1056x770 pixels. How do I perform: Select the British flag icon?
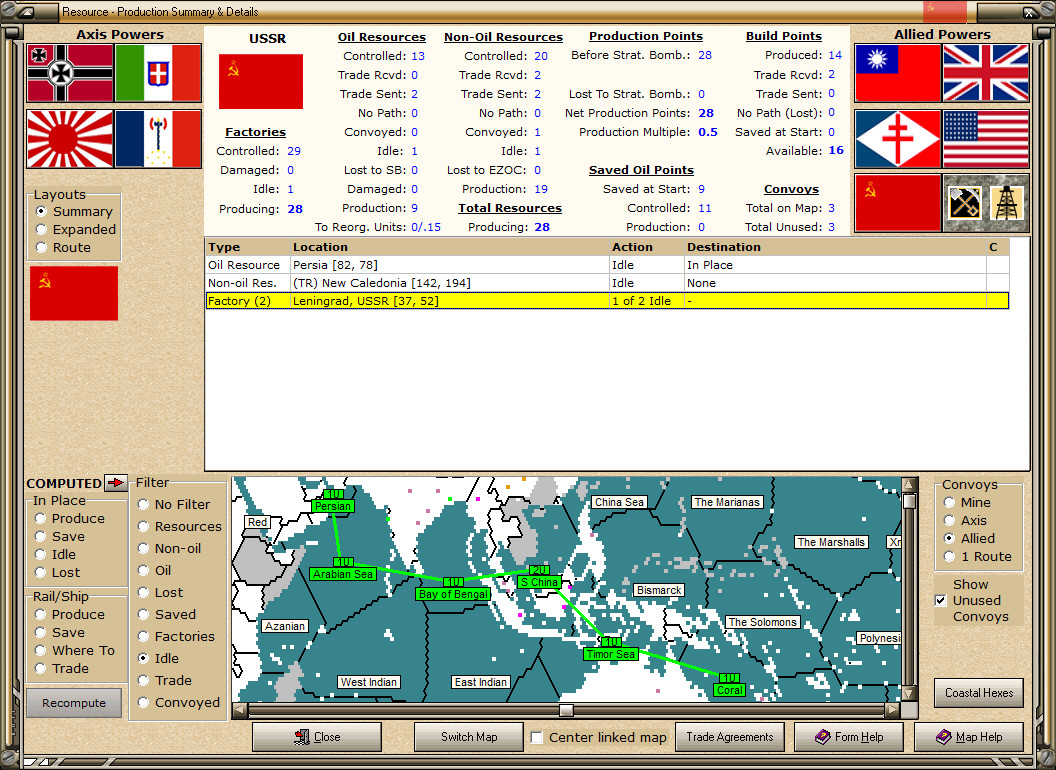986,75
